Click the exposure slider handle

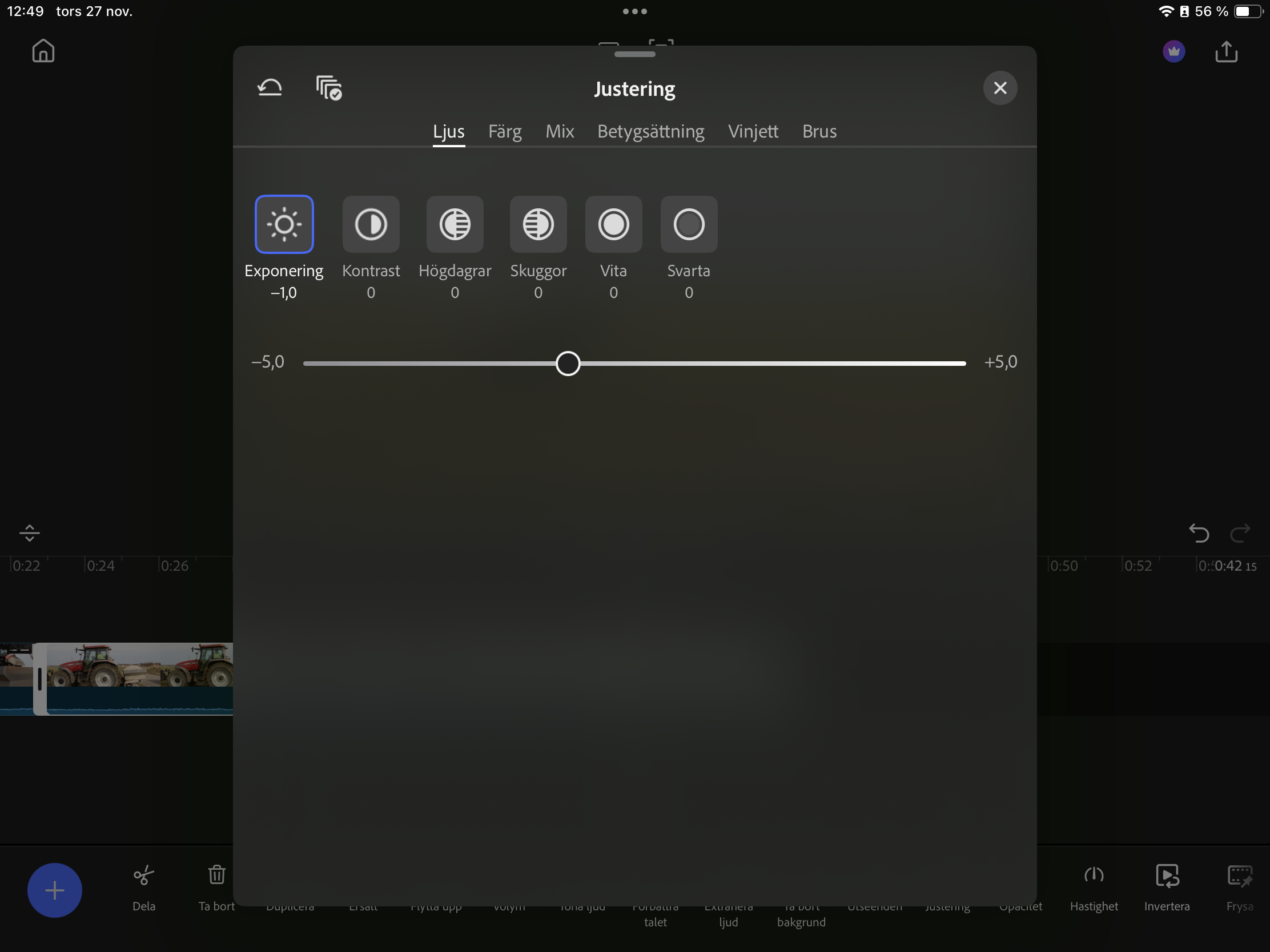coord(568,363)
